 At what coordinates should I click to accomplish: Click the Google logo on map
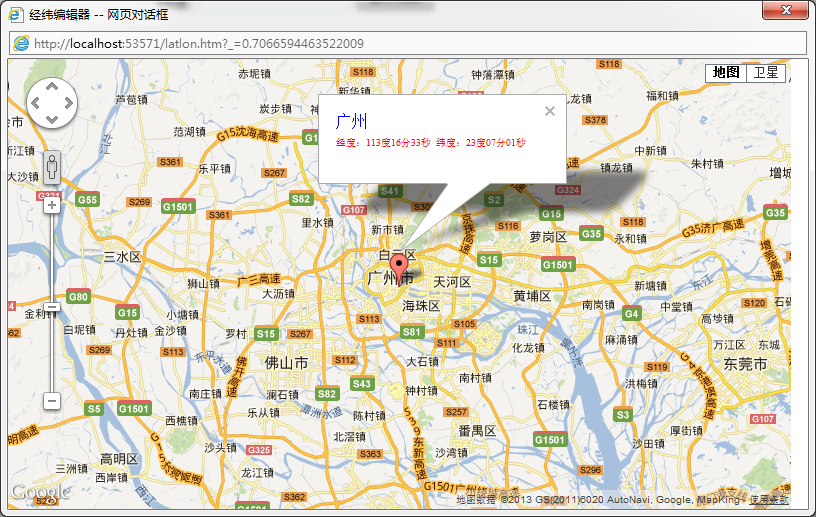tap(41, 491)
